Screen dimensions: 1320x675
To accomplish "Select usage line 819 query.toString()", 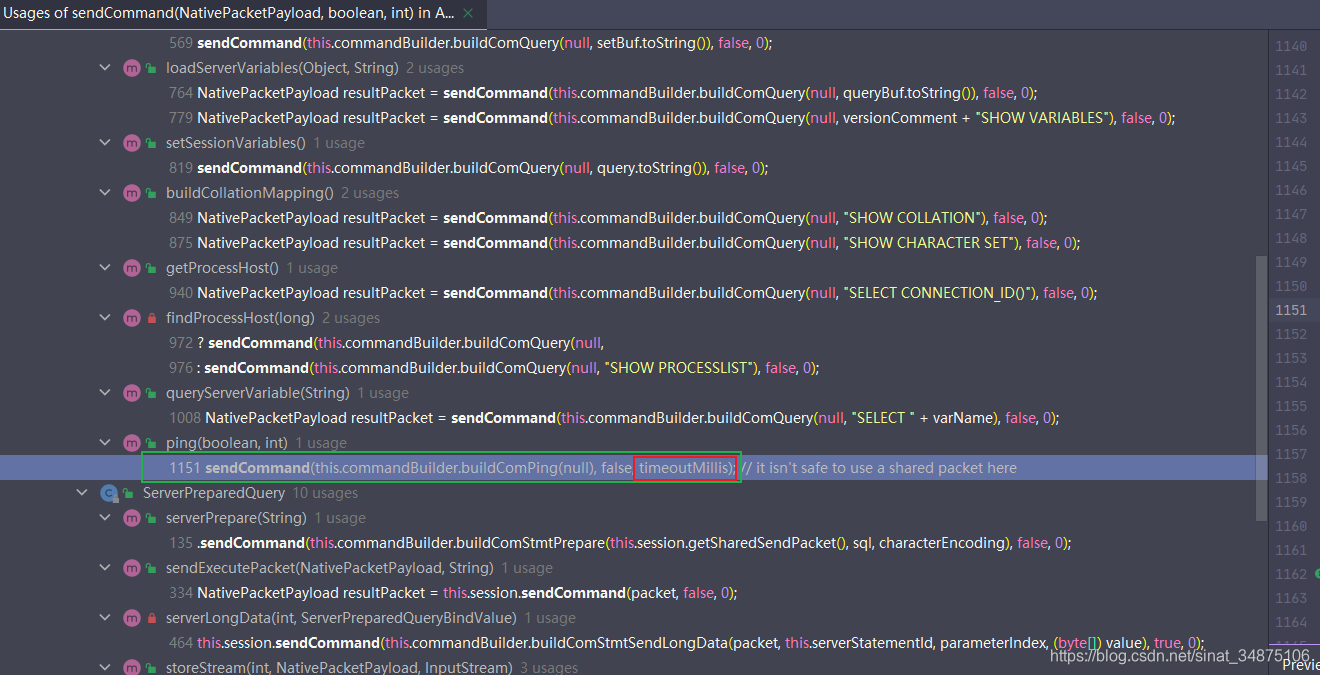I will [468, 168].
